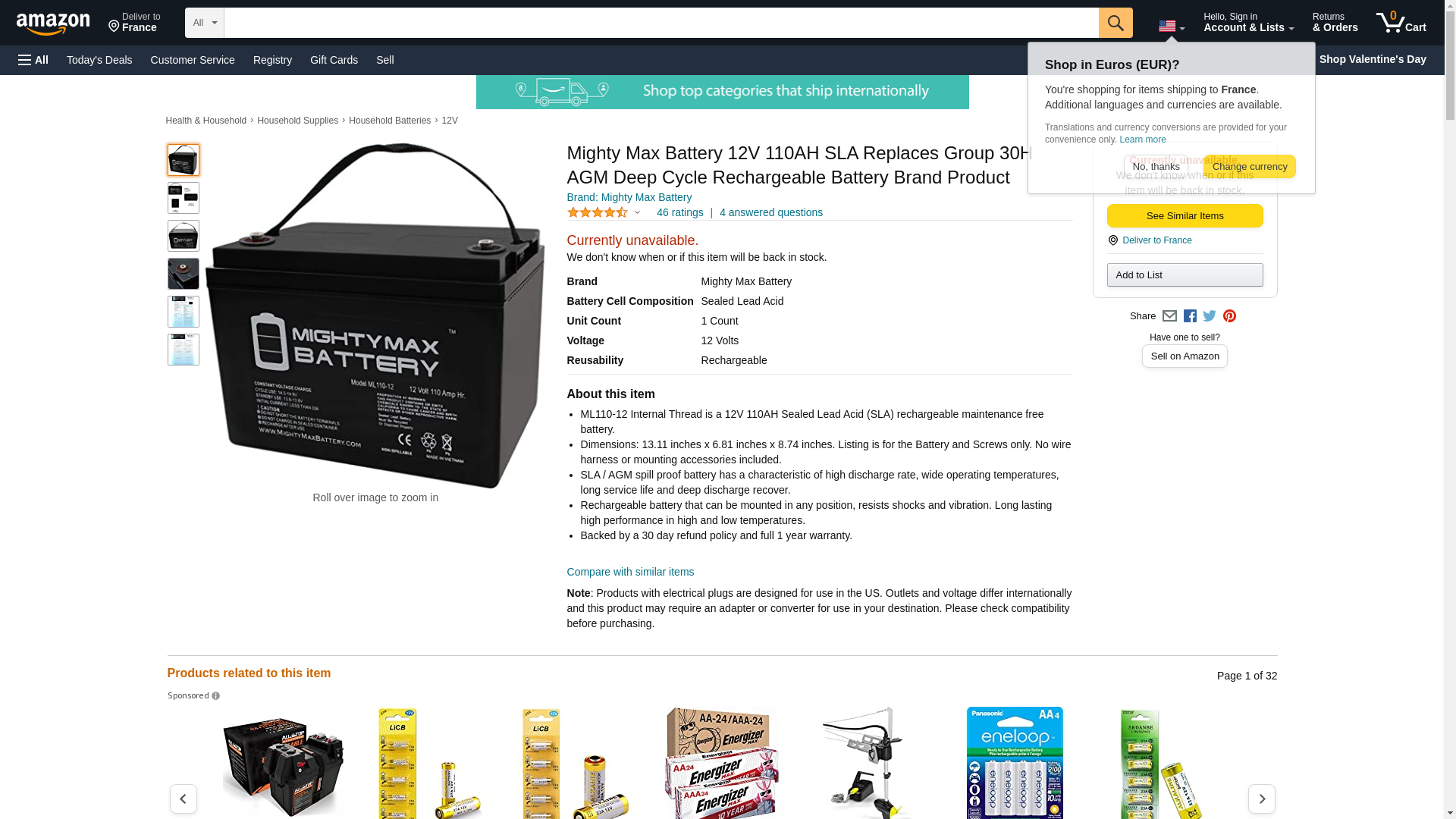
Task: Share product on Twitter icon
Action: point(1210,316)
